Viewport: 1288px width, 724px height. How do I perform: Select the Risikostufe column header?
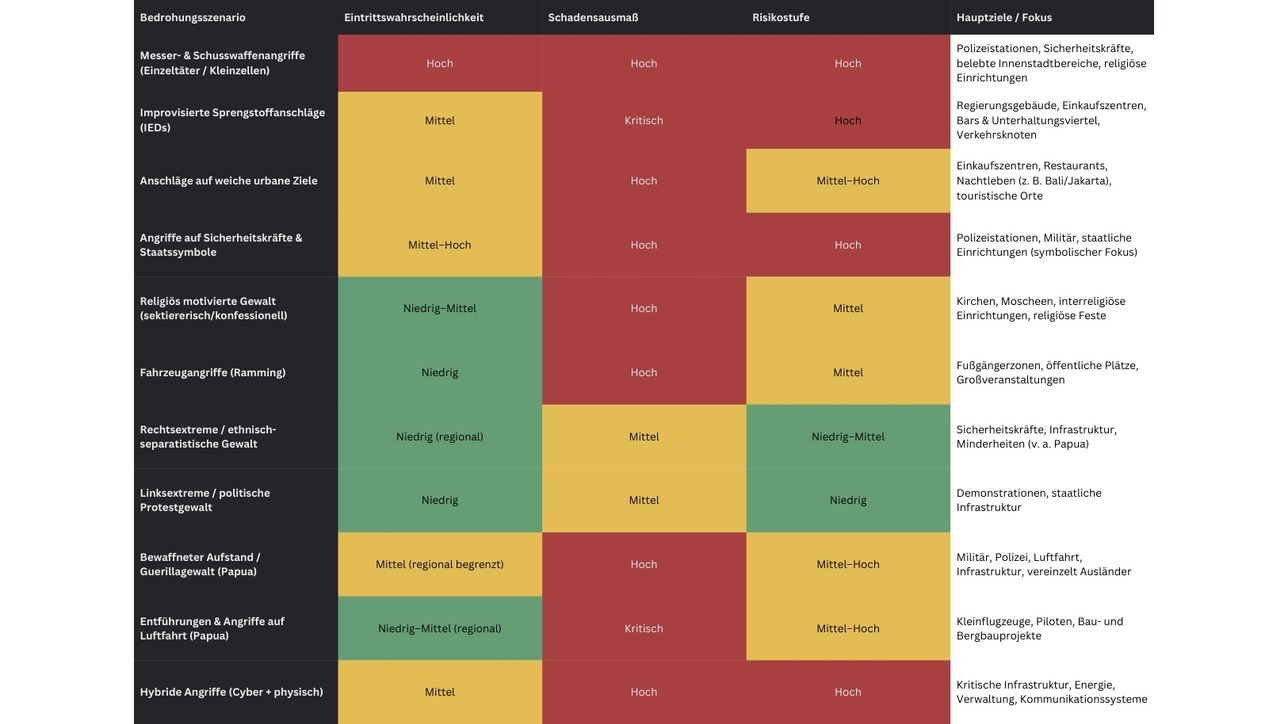pyautogui.click(x=781, y=17)
